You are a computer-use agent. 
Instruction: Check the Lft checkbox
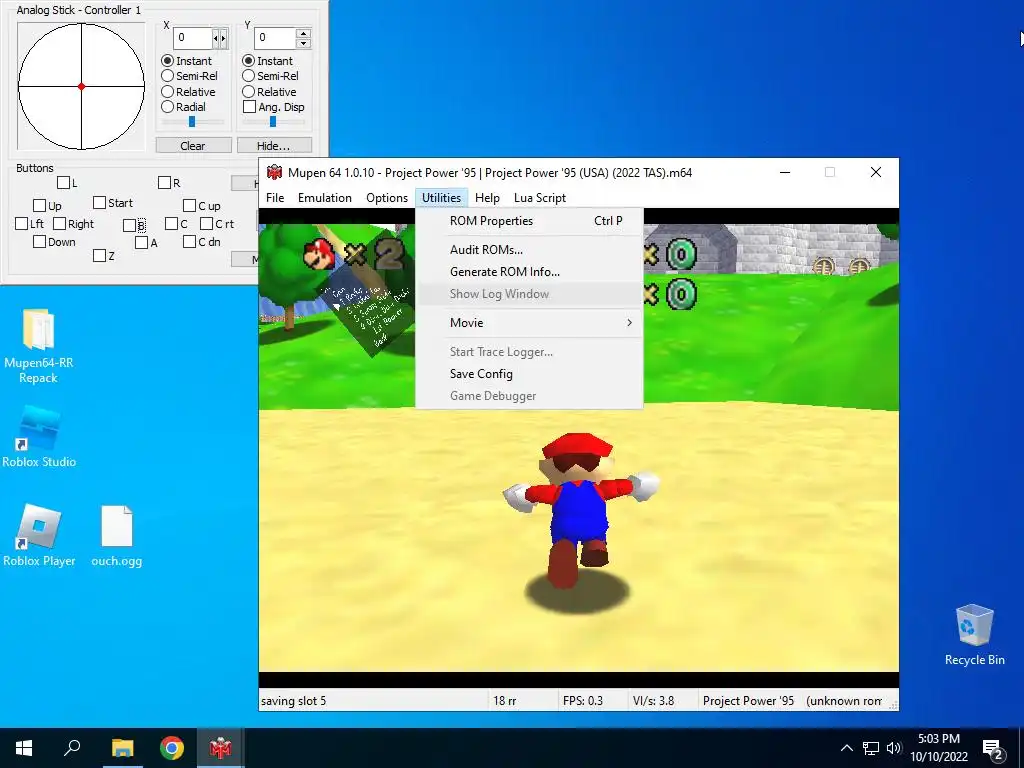pos(22,224)
